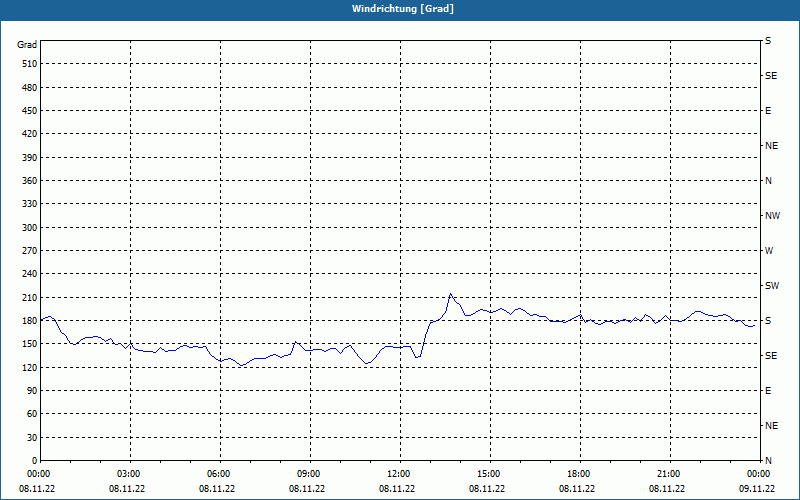Select the 08.11.22 date under 12:00
This screenshot has height=500, width=800.
(x=397, y=488)
